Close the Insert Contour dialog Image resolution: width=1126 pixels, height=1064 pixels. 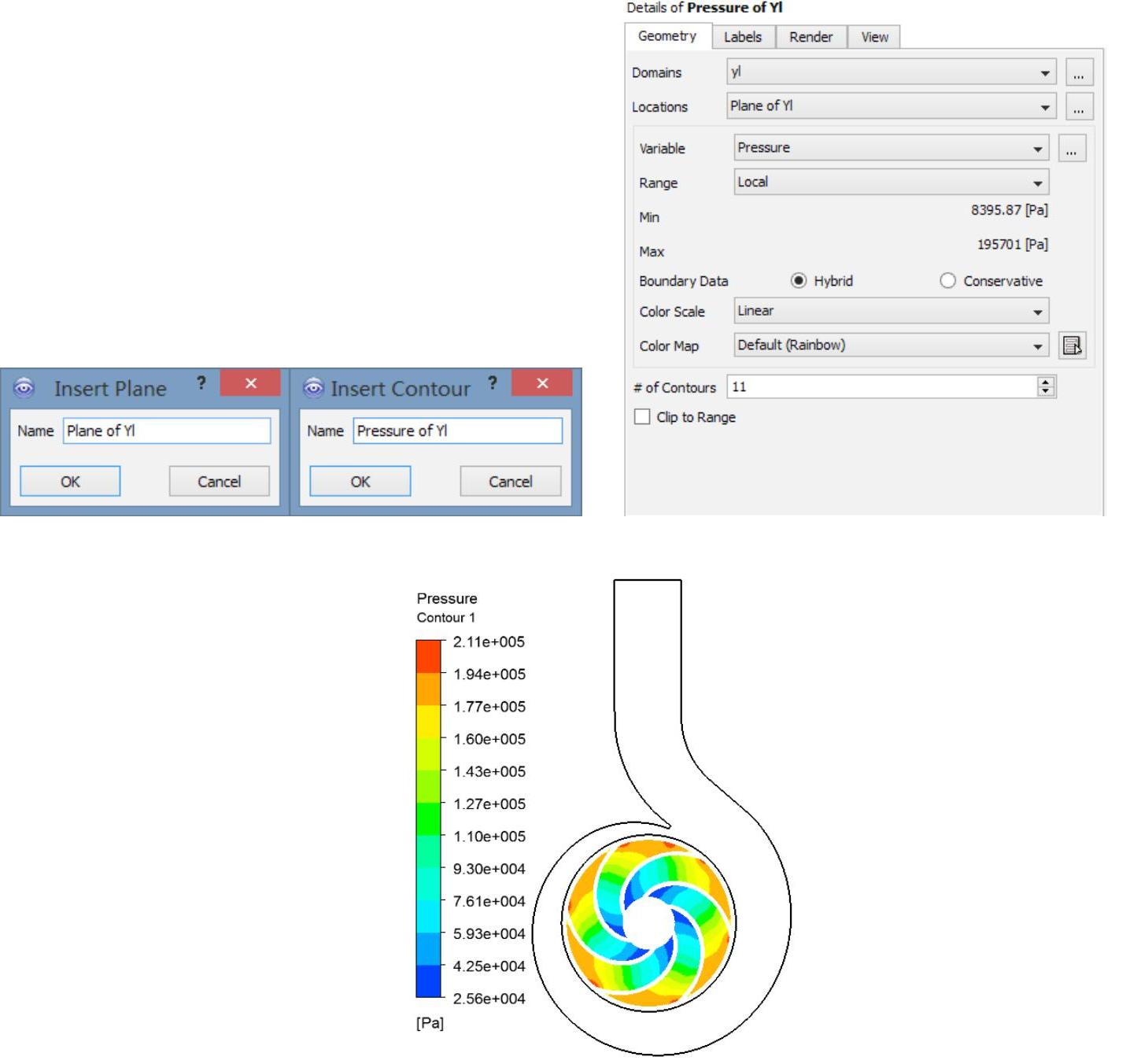(x=542, y=382)
